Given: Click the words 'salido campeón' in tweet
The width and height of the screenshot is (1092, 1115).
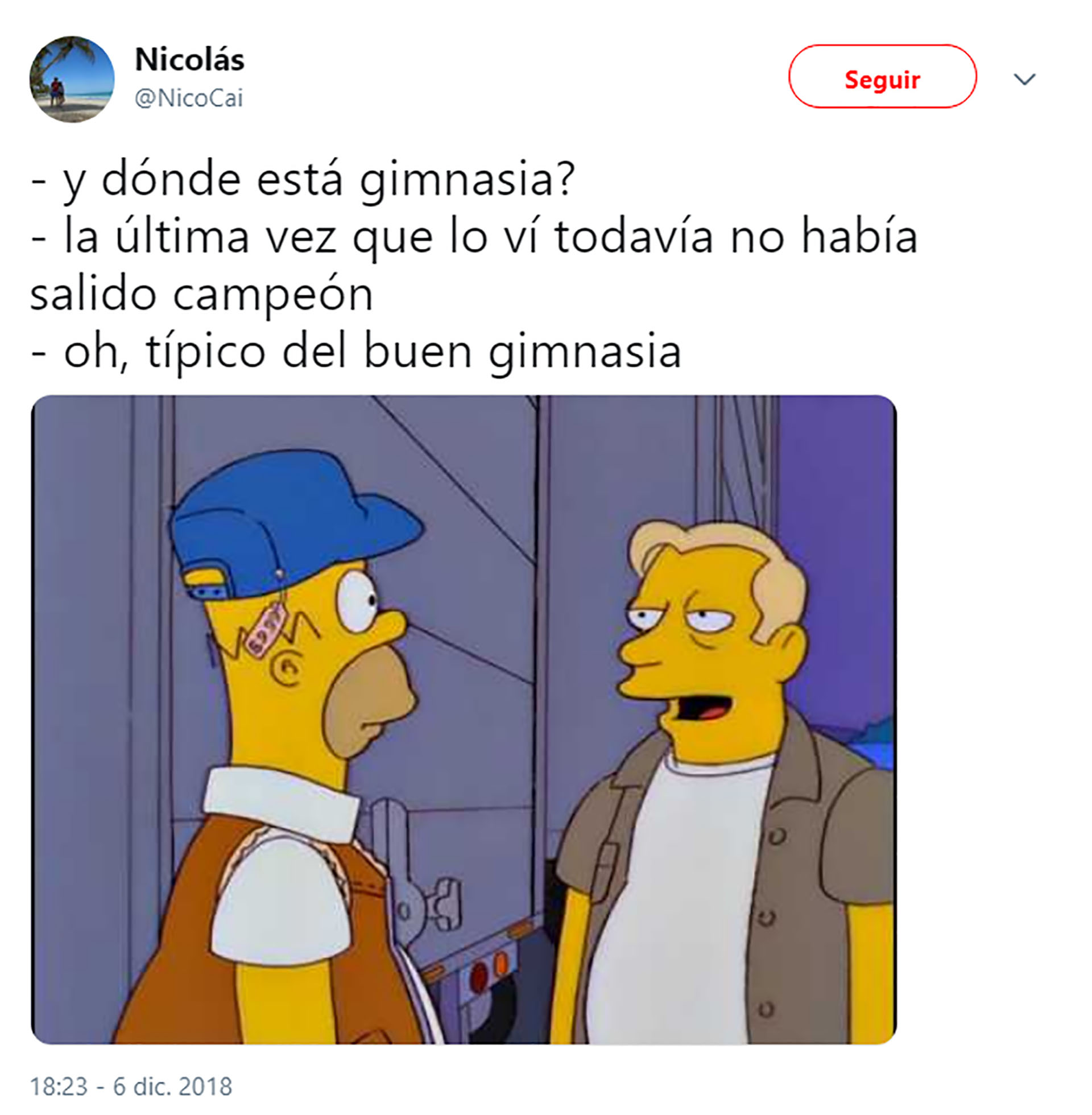Looking at the screenshot, I should [x=201, y=294].
